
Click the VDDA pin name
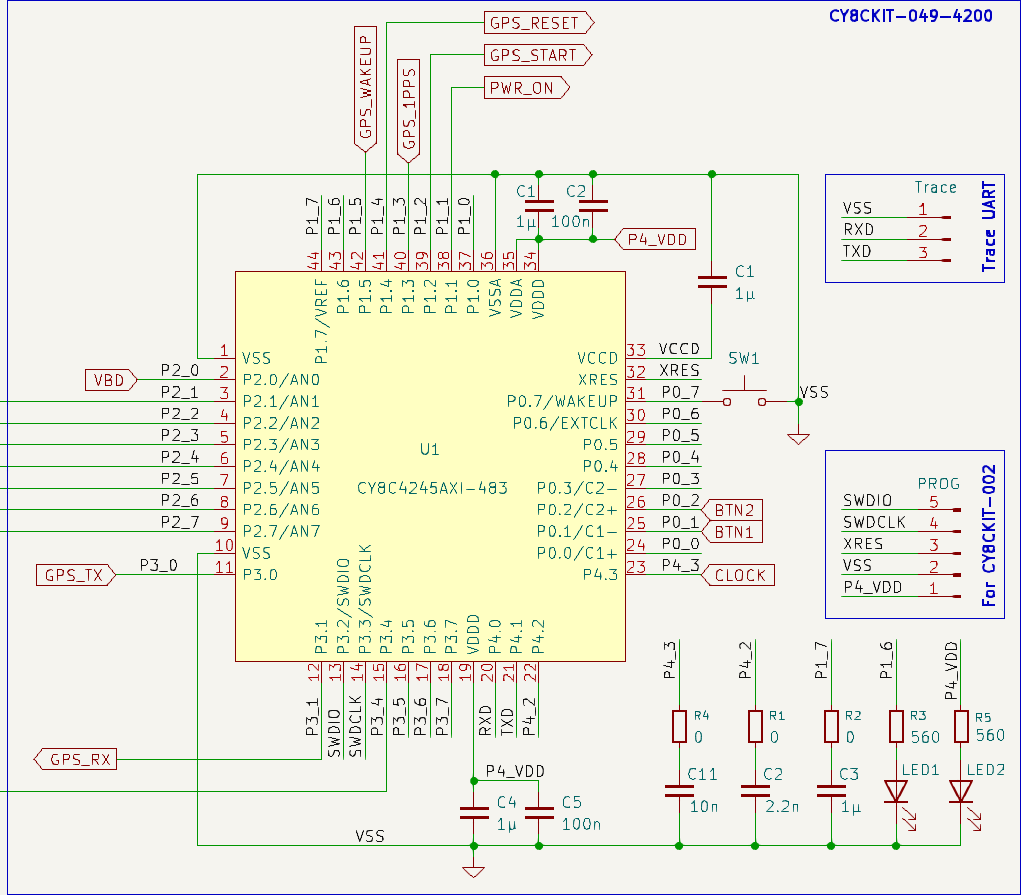pyautogui.click(x=516, y=298)
